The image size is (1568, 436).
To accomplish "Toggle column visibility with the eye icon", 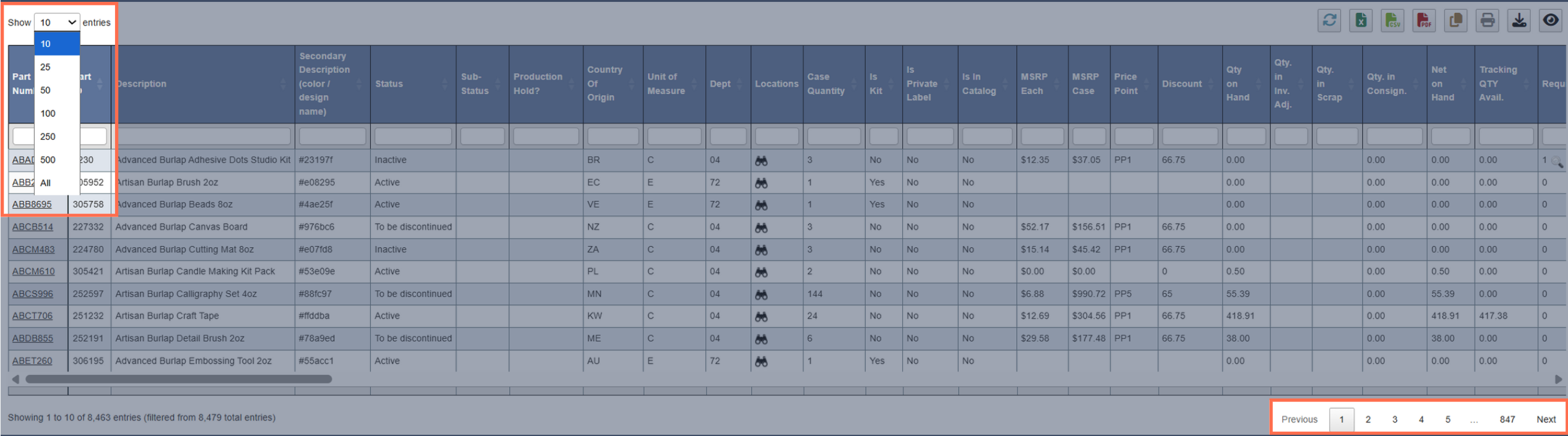I will tap(1550, 20).
